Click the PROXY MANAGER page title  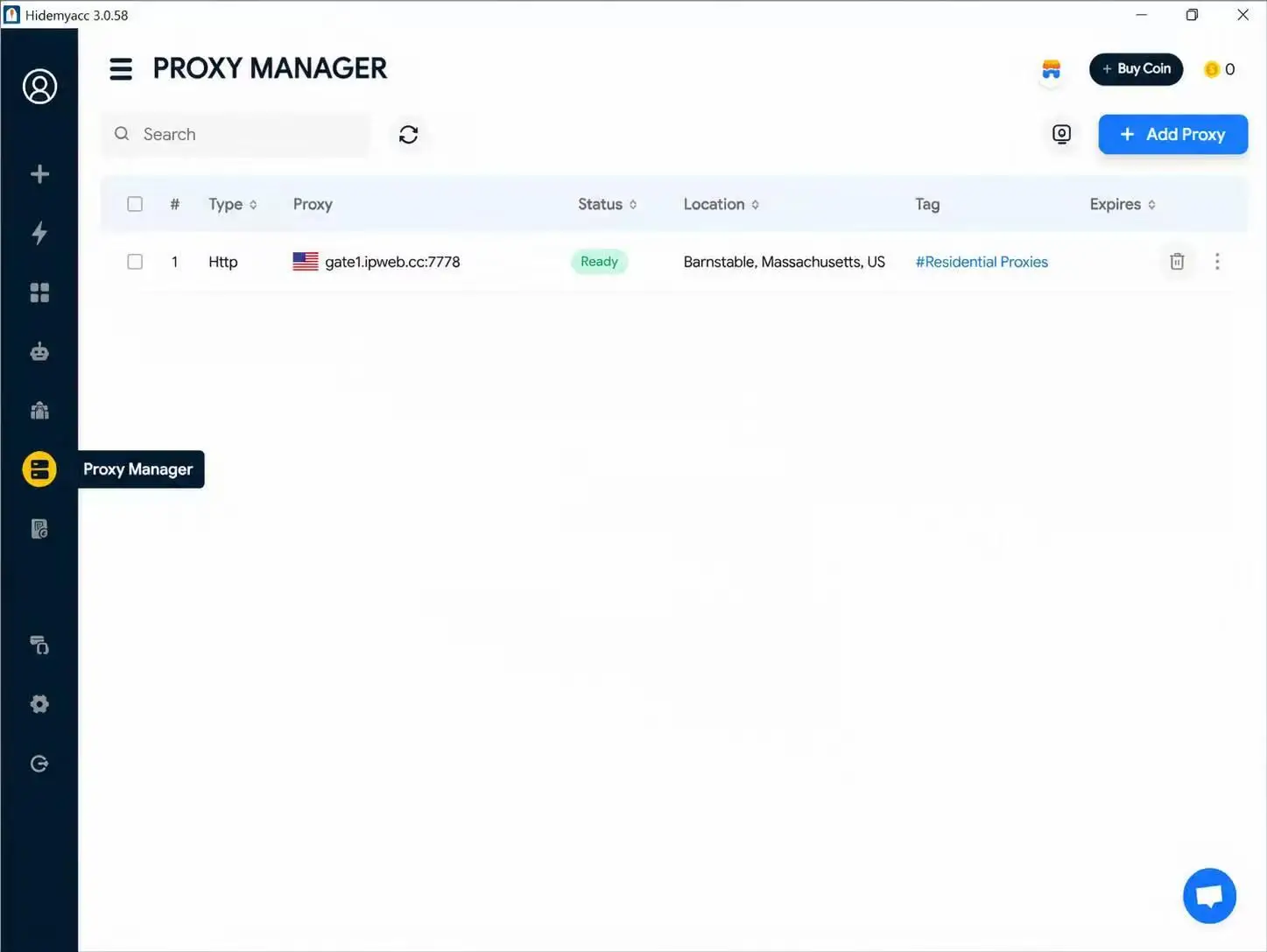[x=270, y=68]
